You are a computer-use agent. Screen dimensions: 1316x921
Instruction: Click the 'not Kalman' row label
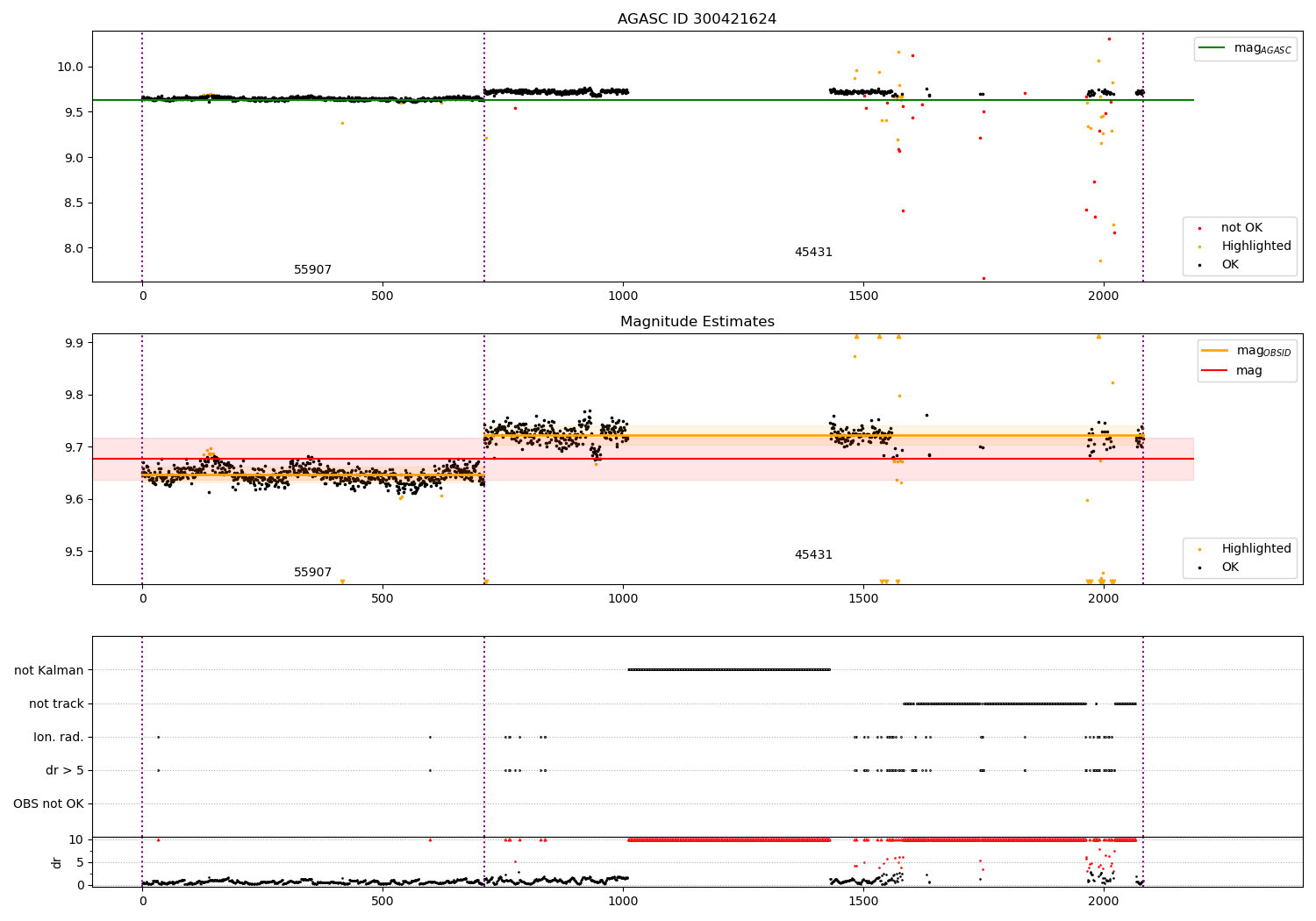pos(49,670)
